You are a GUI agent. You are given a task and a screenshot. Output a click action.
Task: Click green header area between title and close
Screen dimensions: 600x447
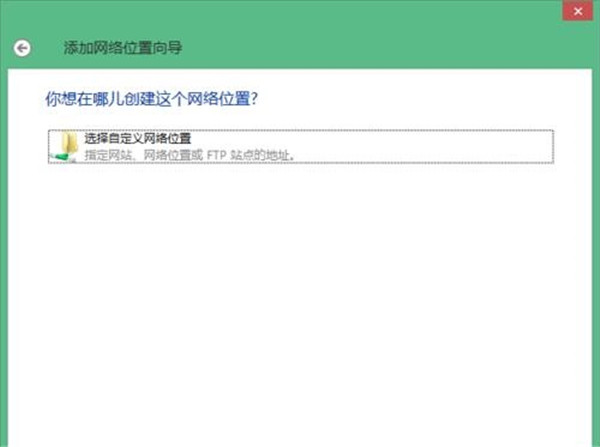point(380,47)
